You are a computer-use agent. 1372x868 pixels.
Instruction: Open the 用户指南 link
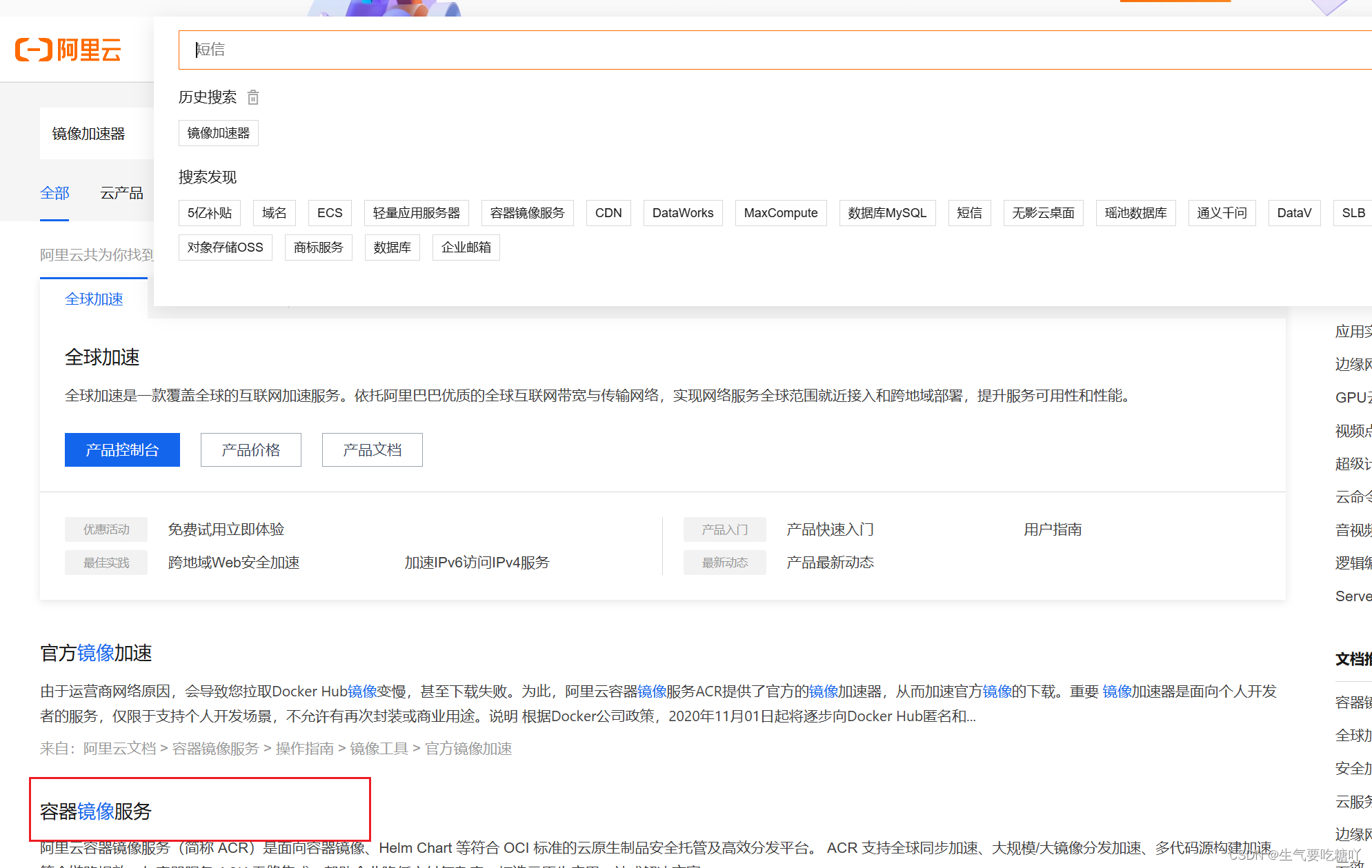tap(1053, 529)
